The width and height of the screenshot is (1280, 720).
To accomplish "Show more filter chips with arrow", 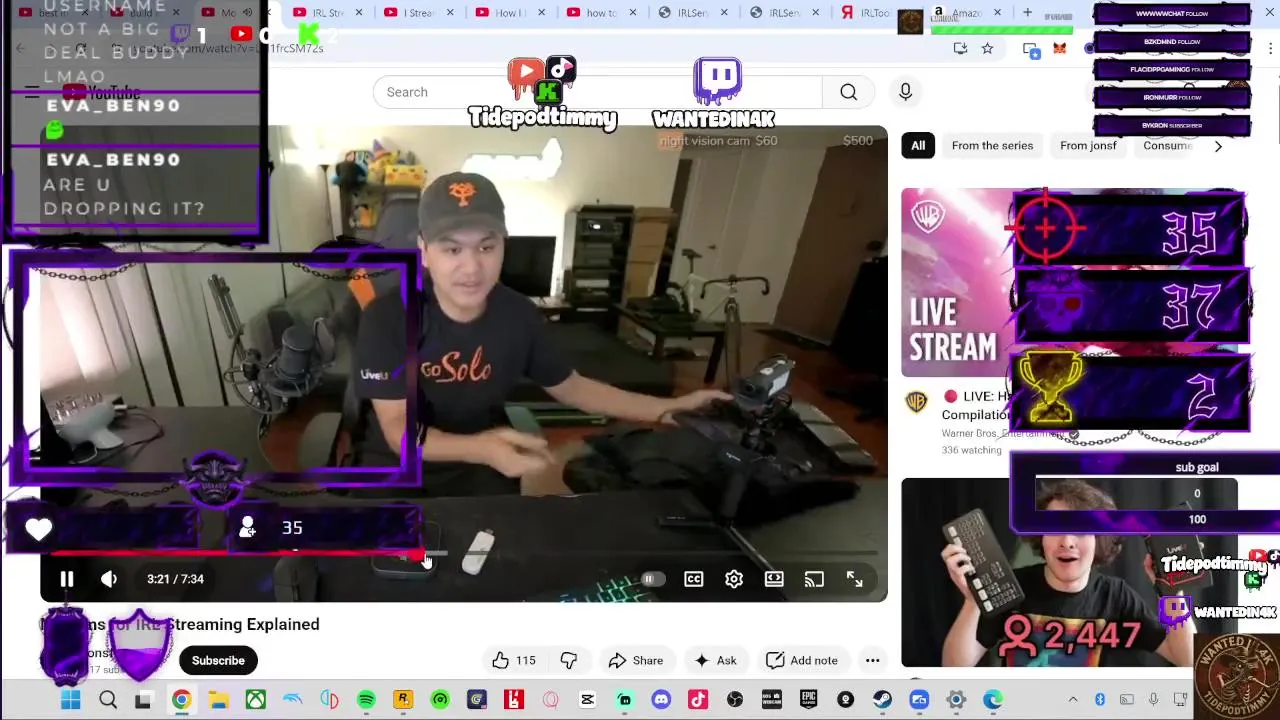I will 1218,146.
